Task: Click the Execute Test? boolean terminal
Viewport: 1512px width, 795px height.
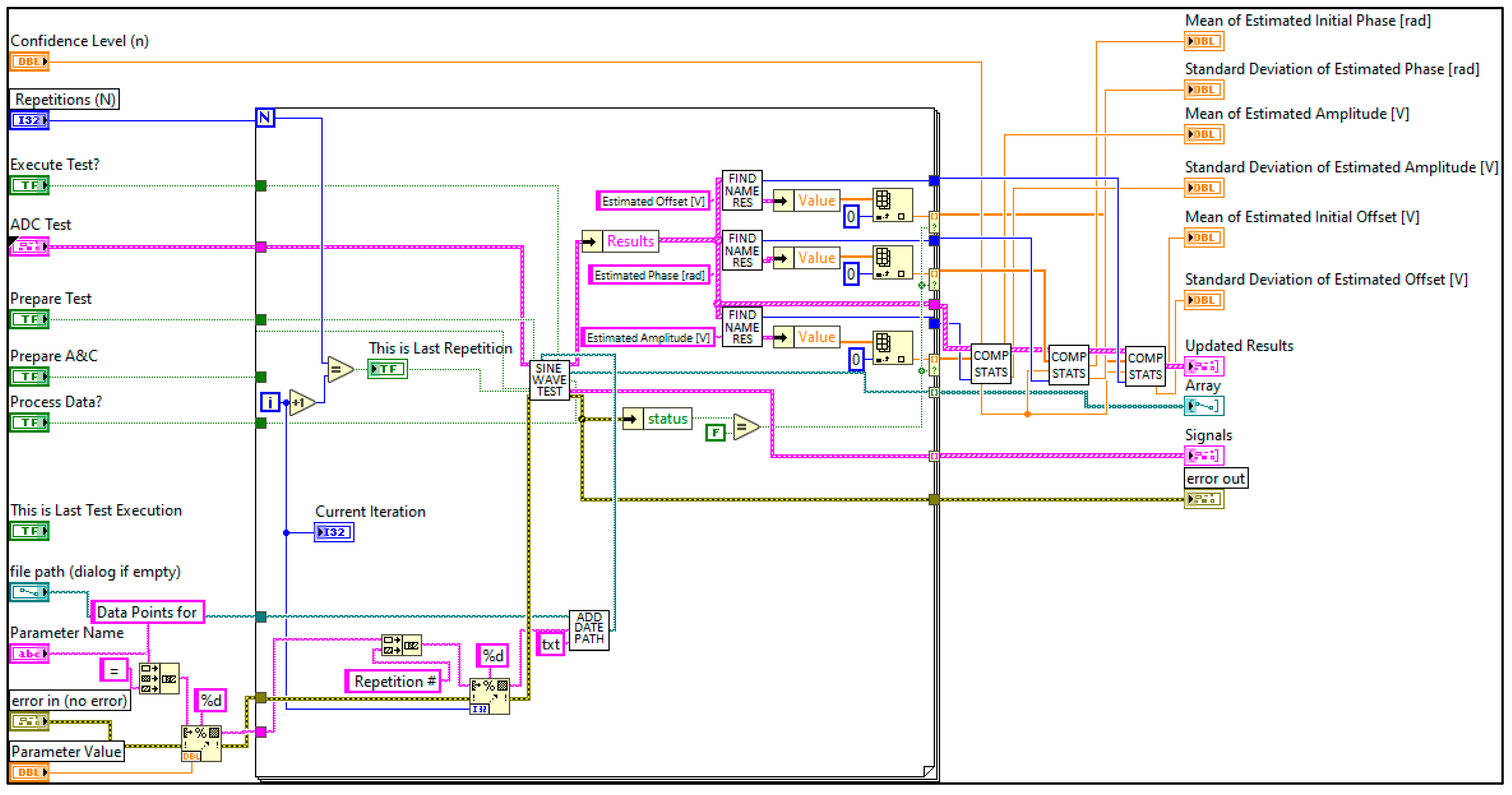Action: [x=29, y=185]
